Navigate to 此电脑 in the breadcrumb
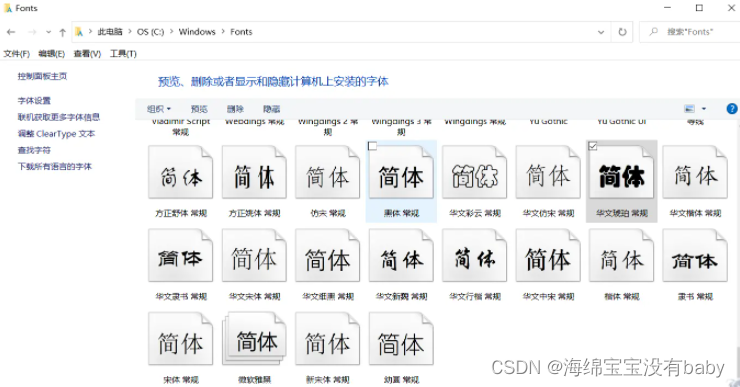This screenshot has width=740, height=387. pos(110,32)
